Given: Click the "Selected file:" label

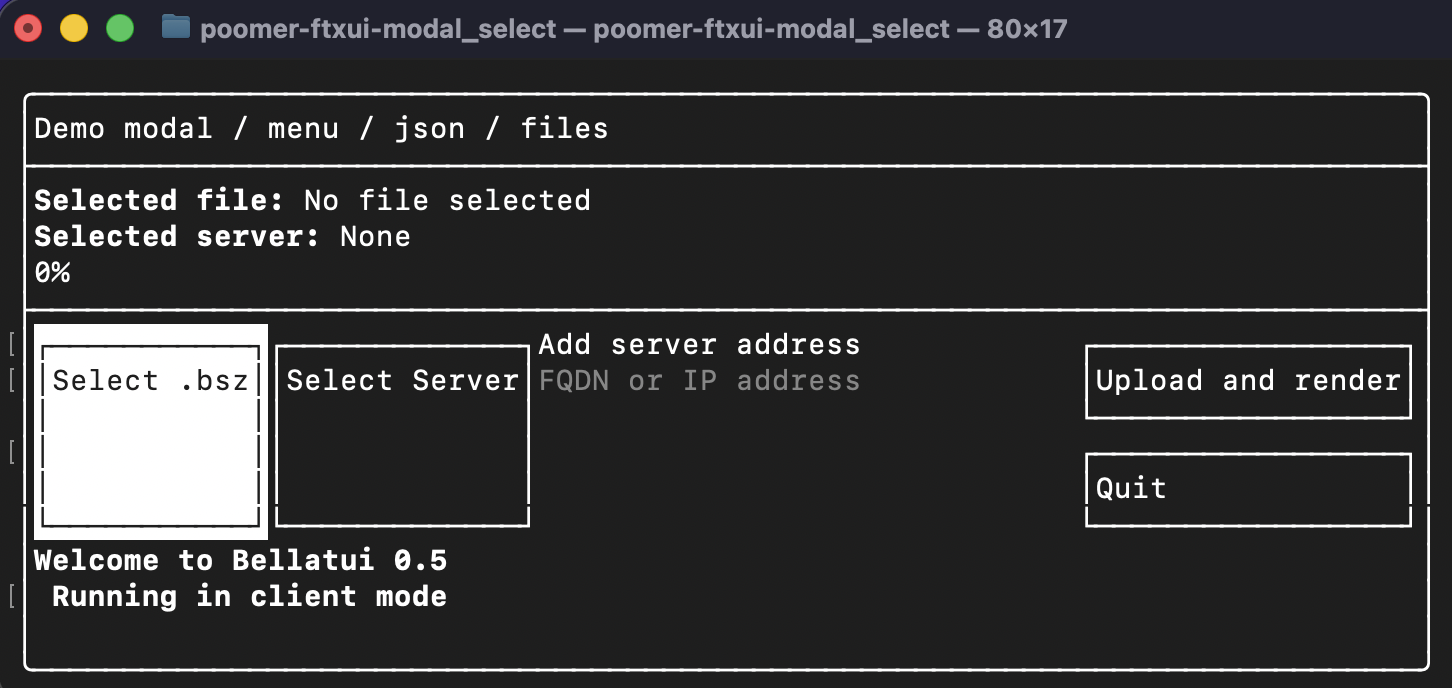Looking at the screenshot, I should tap(159, 201).
